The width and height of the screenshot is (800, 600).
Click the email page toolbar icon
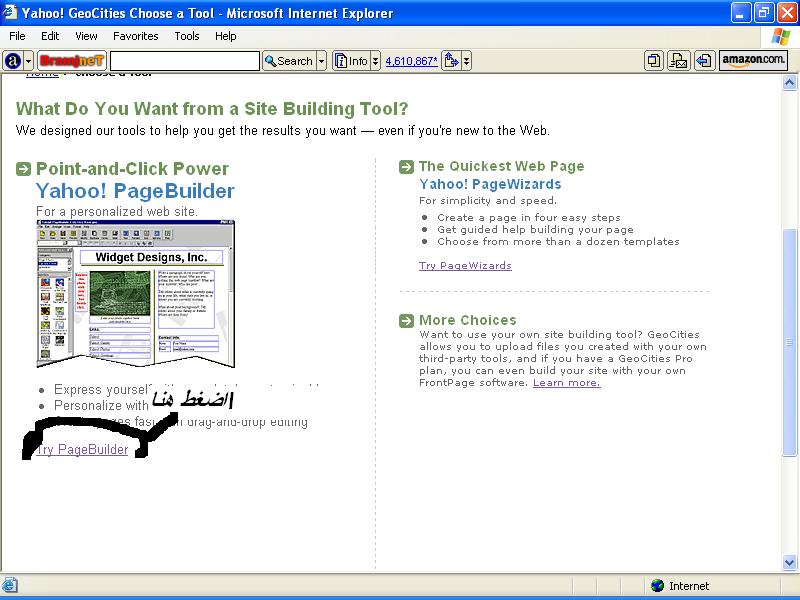click(679, 61)
